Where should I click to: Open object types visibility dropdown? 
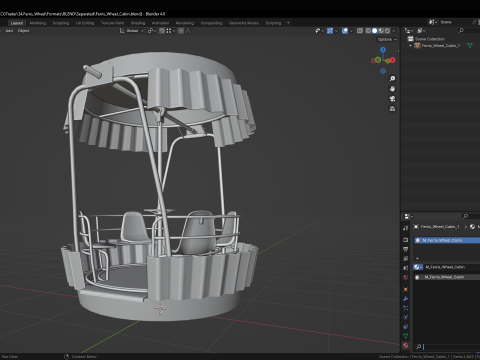click(319, 31)
